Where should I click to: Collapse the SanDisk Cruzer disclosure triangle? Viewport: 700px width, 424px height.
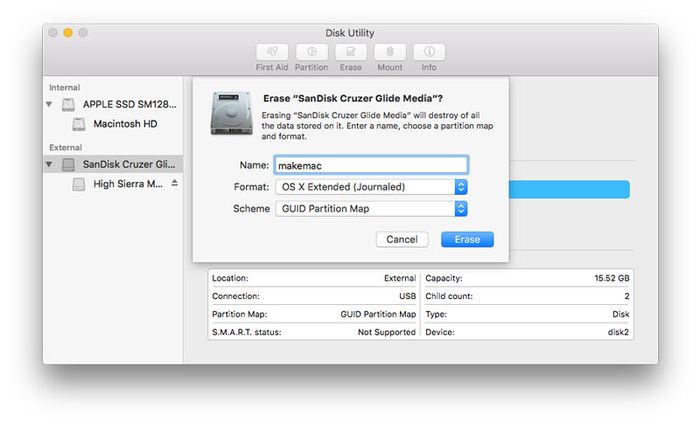pos(49,164)
